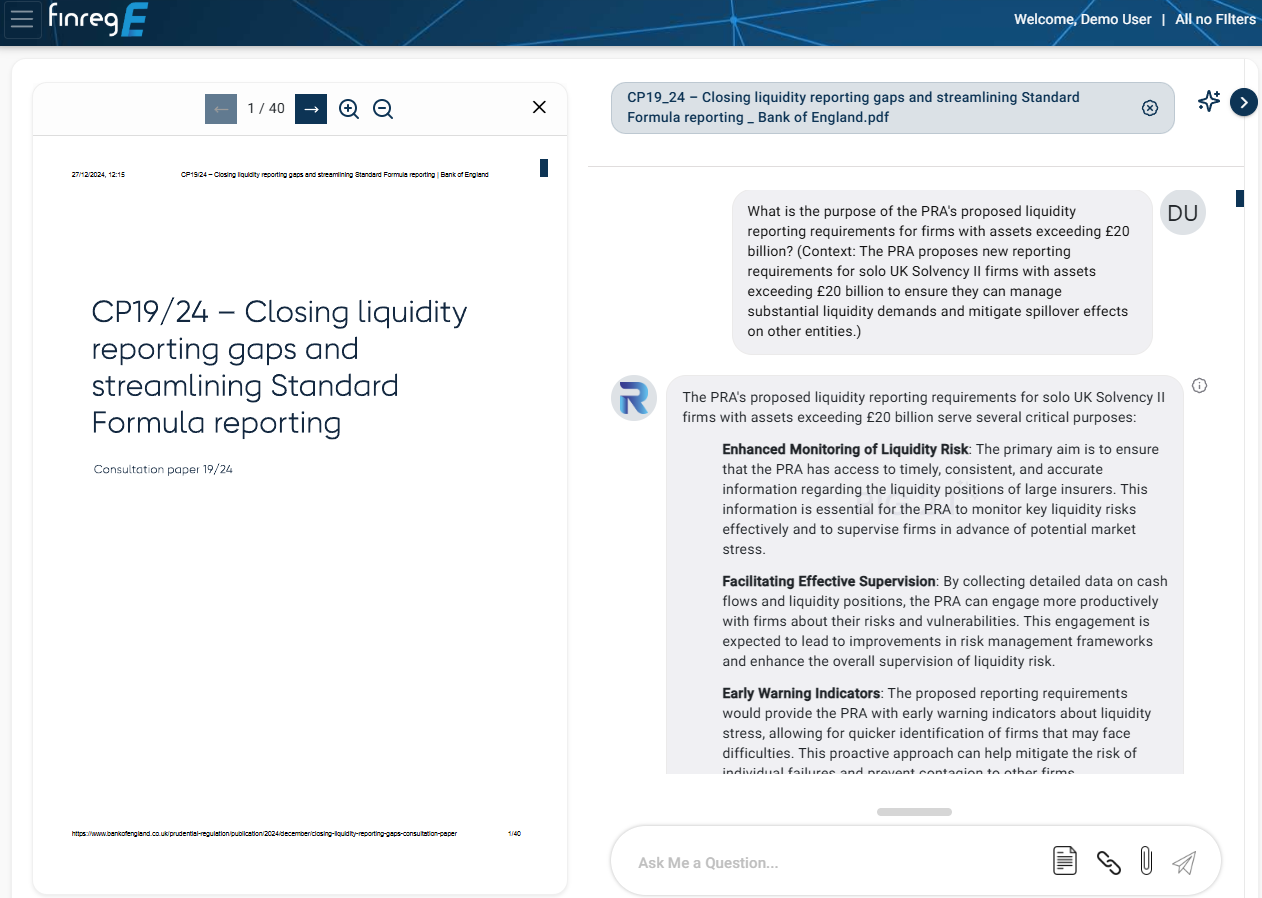The height and width of the screenshot is (898, 1262).
Task: Click 'Enhanced Monitoring of Liquidity Risk' heading
Action: pyautogui.click(x=845, y=449)
